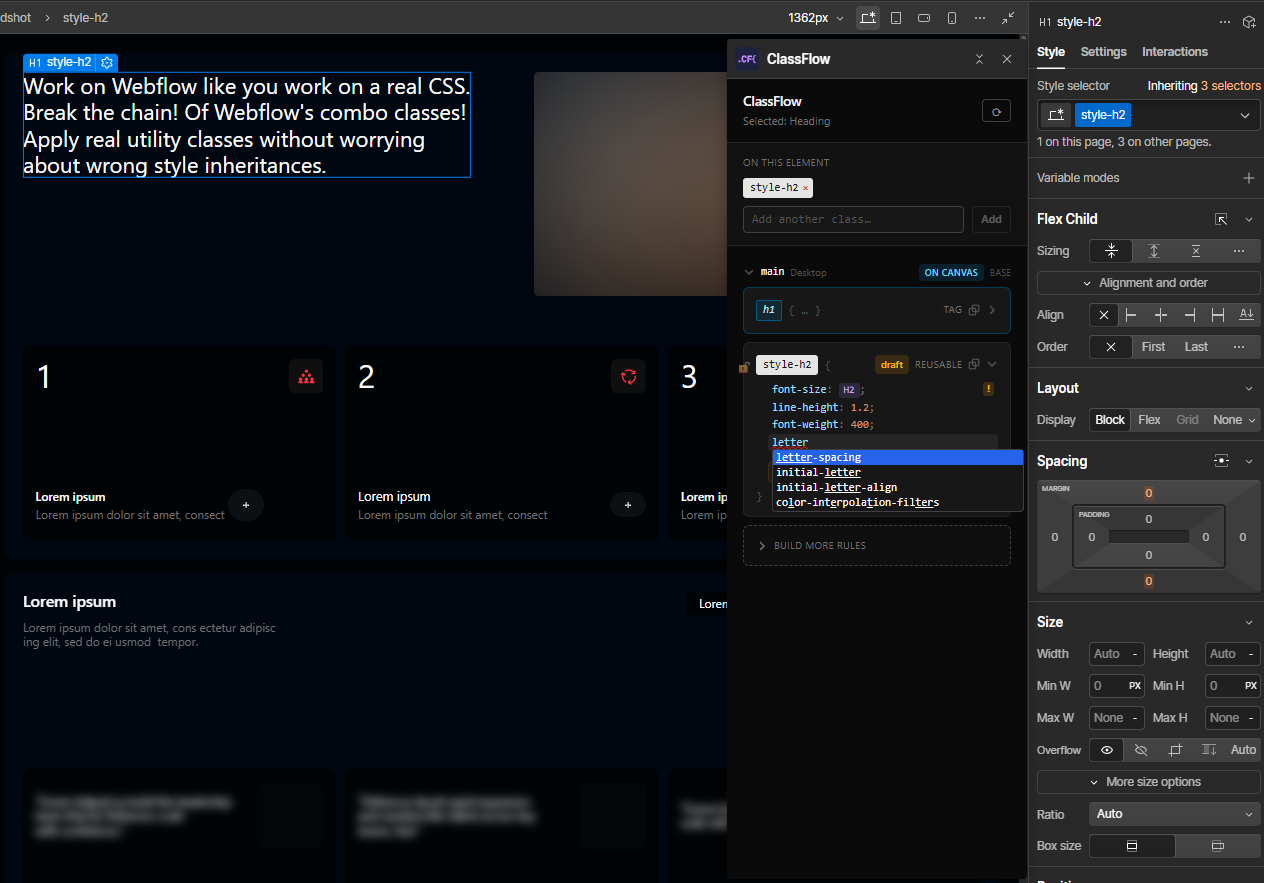Expand BUILD MORE RULES section
Image resolution: width=1264 pixels, height=883 pixels.
[877, 546]
